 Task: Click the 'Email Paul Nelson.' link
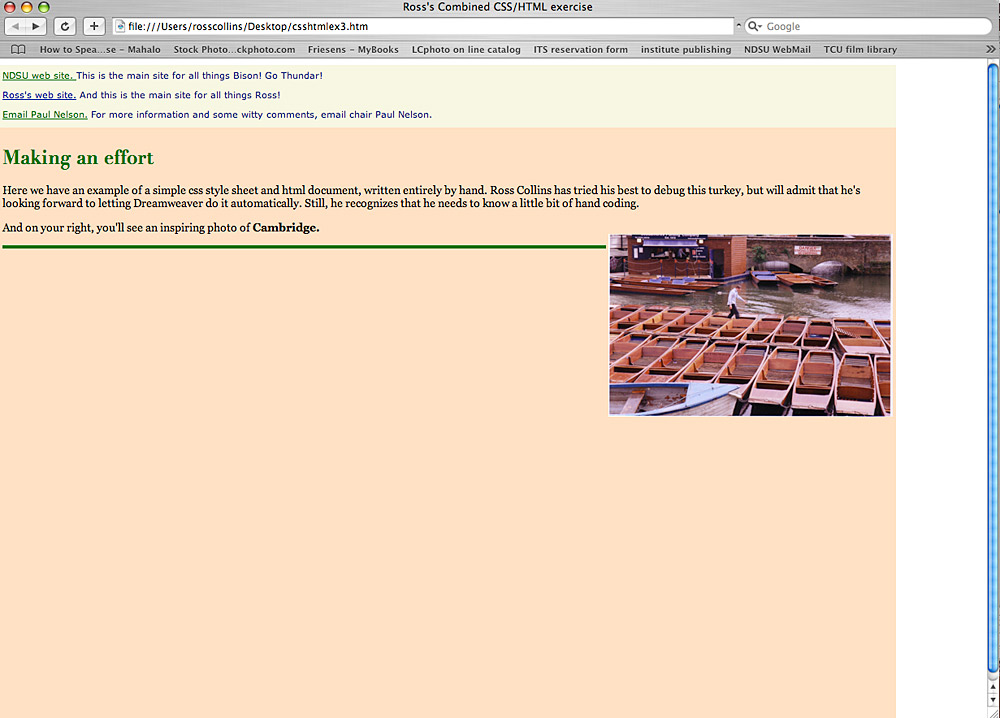click(44, 115)
